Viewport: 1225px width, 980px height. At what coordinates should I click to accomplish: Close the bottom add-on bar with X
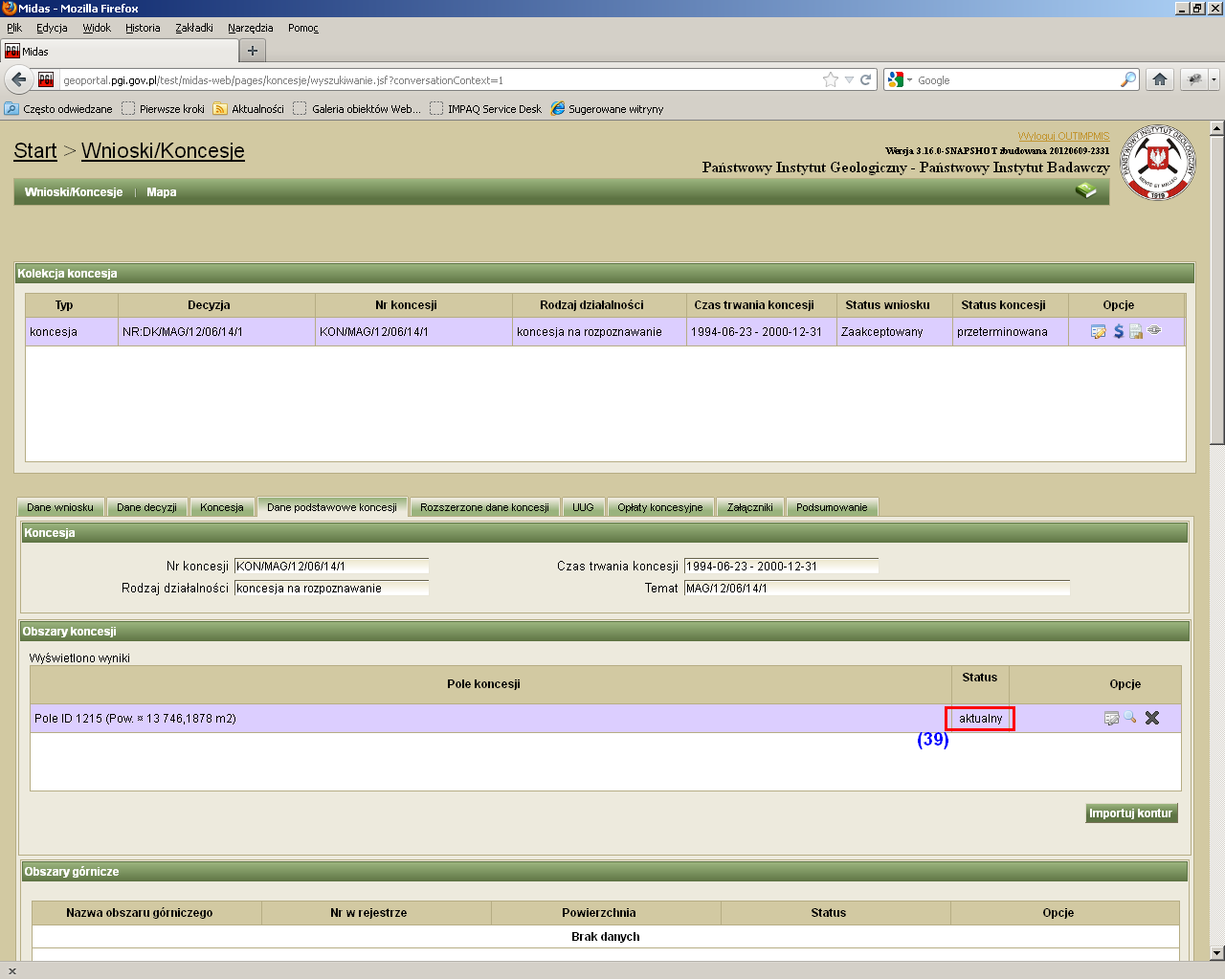tap(11, 970)
